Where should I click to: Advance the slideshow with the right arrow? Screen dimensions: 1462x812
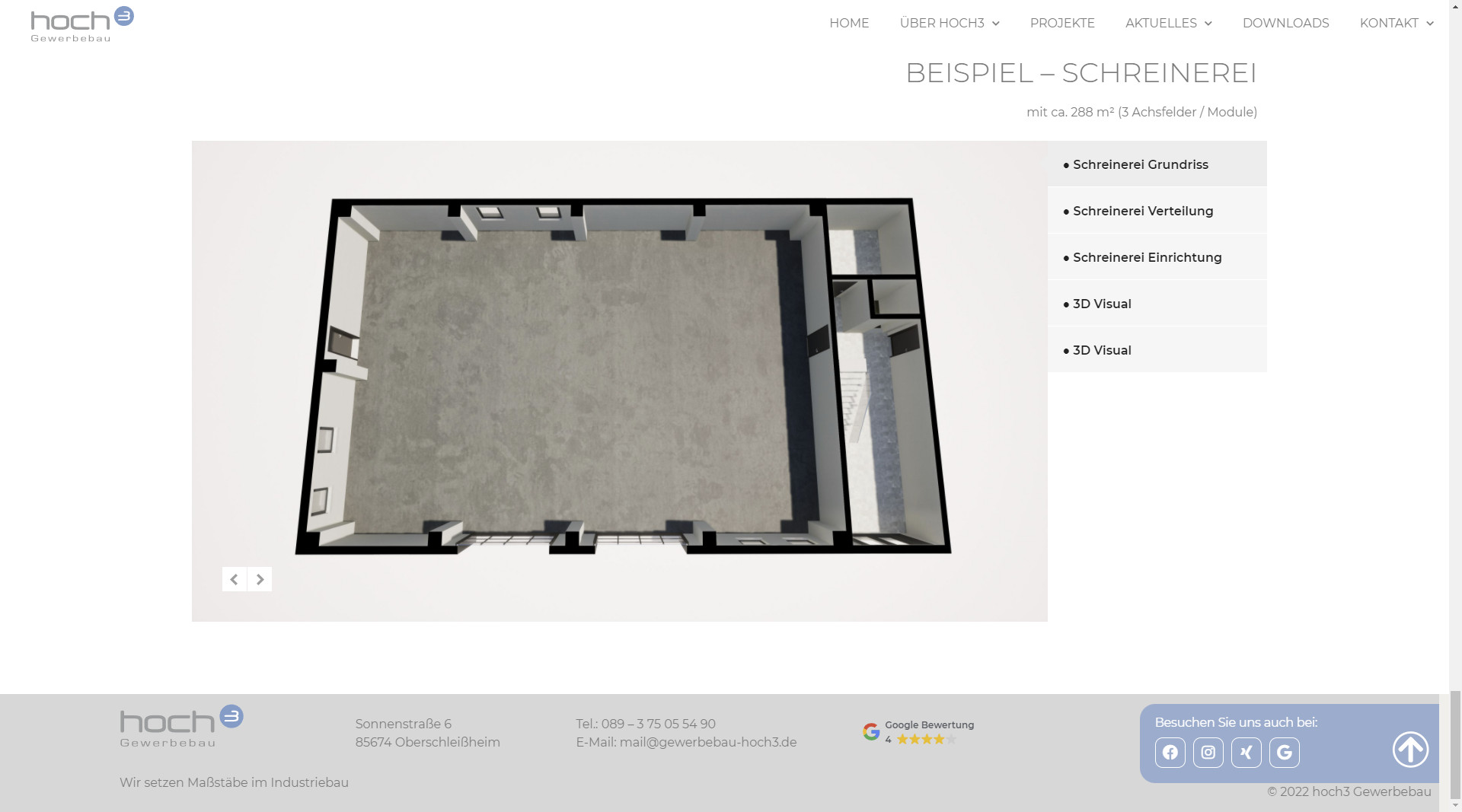point(260,579)
